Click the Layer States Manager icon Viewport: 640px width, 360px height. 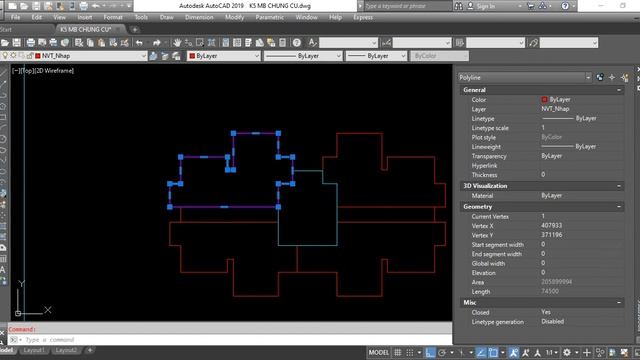tap(176, 56)
